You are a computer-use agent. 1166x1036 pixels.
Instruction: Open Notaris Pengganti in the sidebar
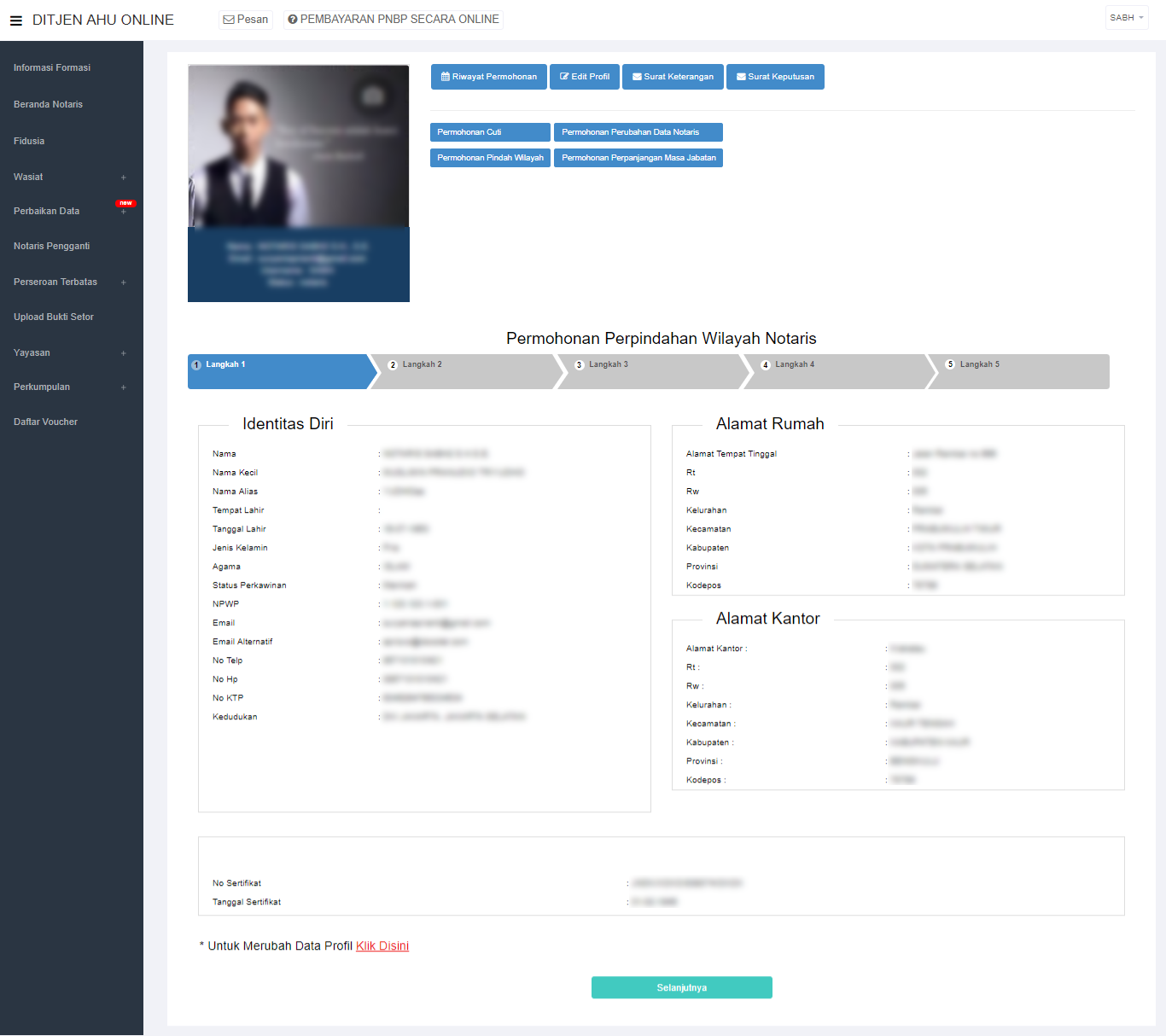click(51, 246)
